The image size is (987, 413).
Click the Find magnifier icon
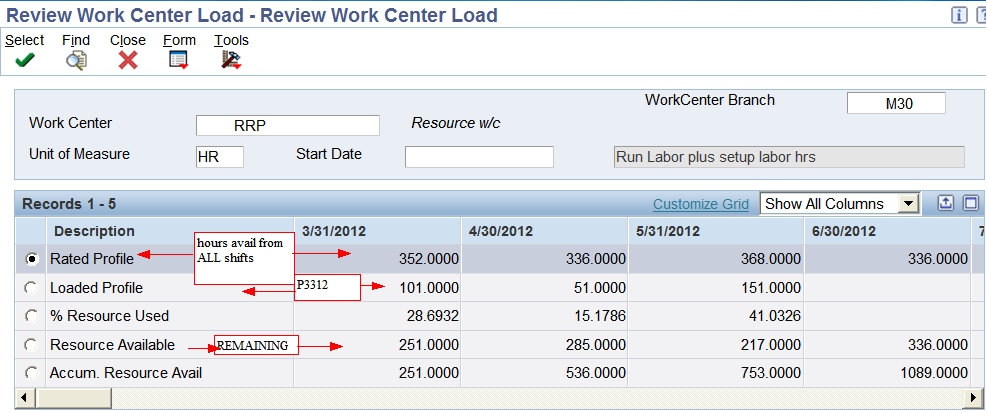click(76, 60)
